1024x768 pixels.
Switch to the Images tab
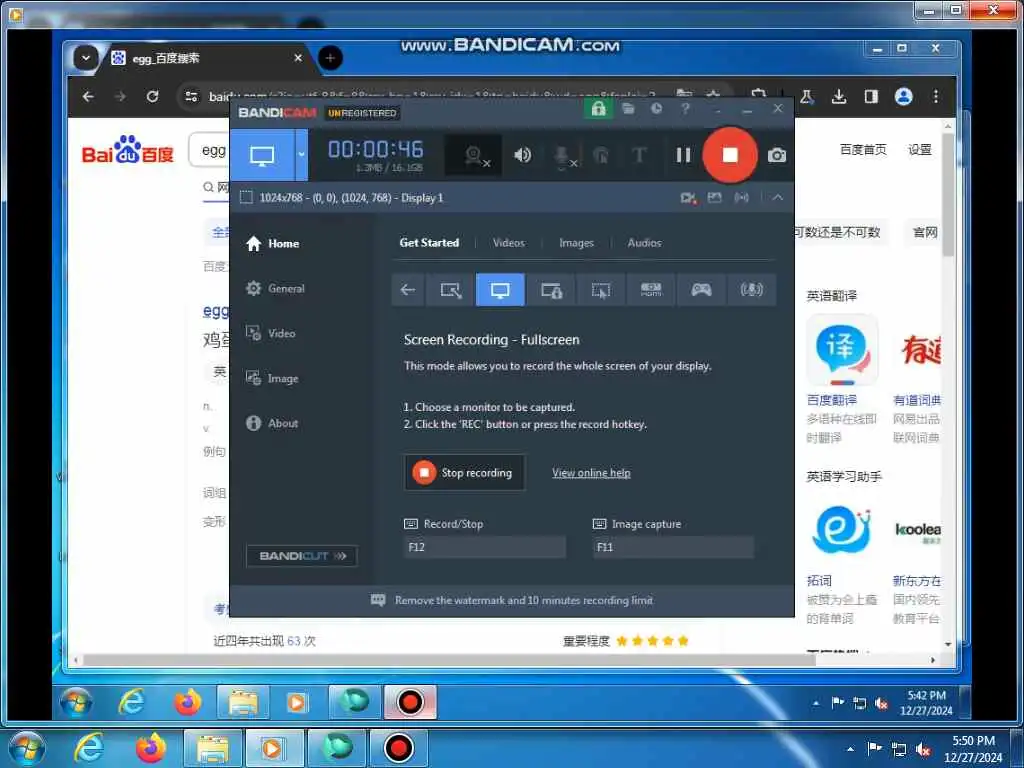(576, 243)
